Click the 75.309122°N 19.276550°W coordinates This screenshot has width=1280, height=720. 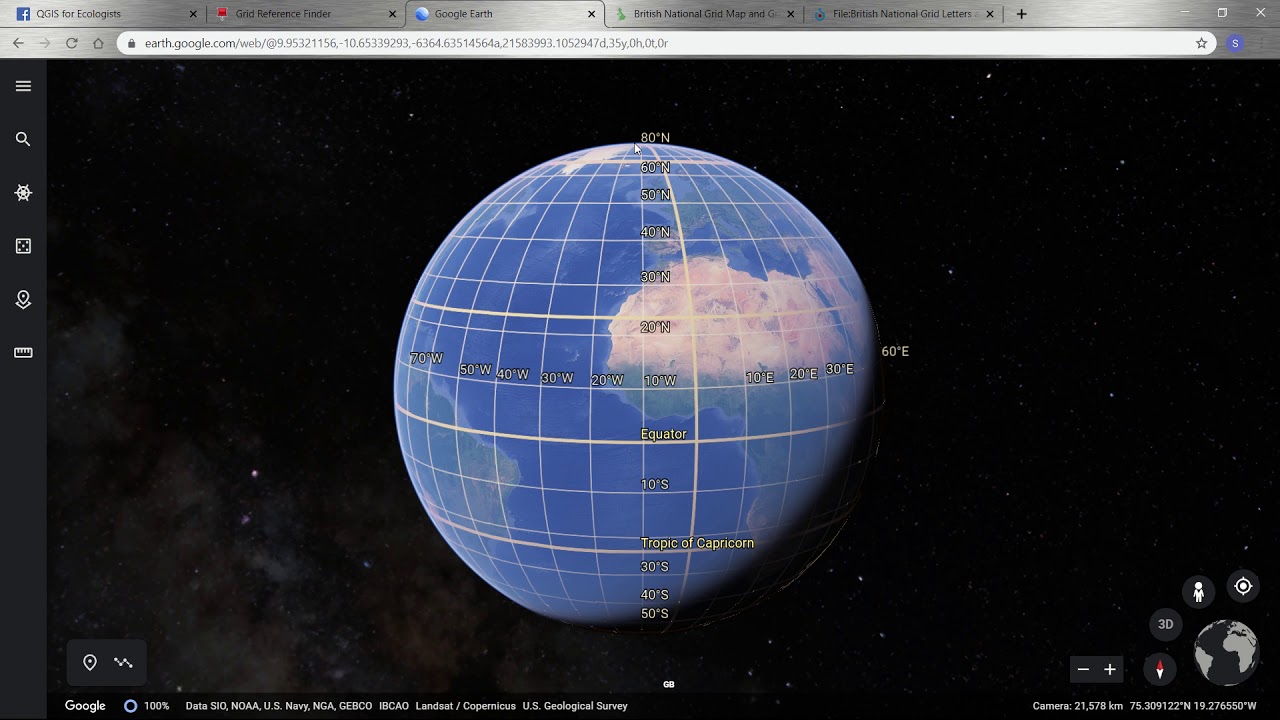pyautogui.click(x=1193, y=706)
